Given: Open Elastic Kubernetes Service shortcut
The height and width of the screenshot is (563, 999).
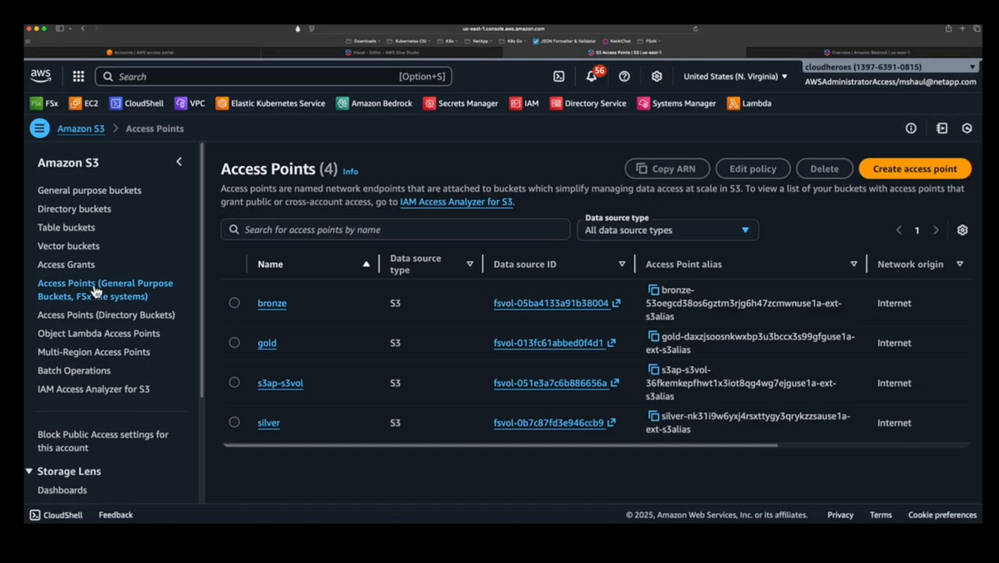Looking at the screenshot, I should coord(271,103).
